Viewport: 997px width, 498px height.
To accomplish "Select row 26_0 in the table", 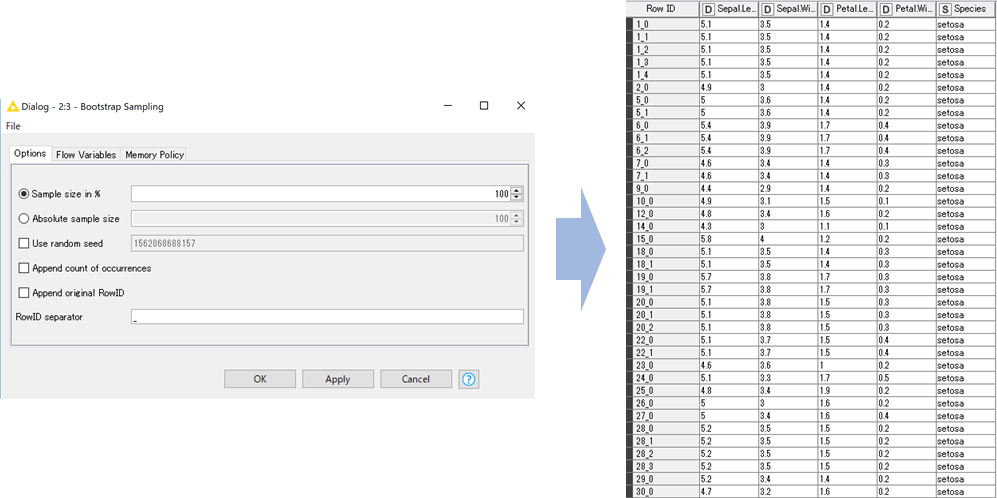I will pyautogui.click(x=811, y=403).
